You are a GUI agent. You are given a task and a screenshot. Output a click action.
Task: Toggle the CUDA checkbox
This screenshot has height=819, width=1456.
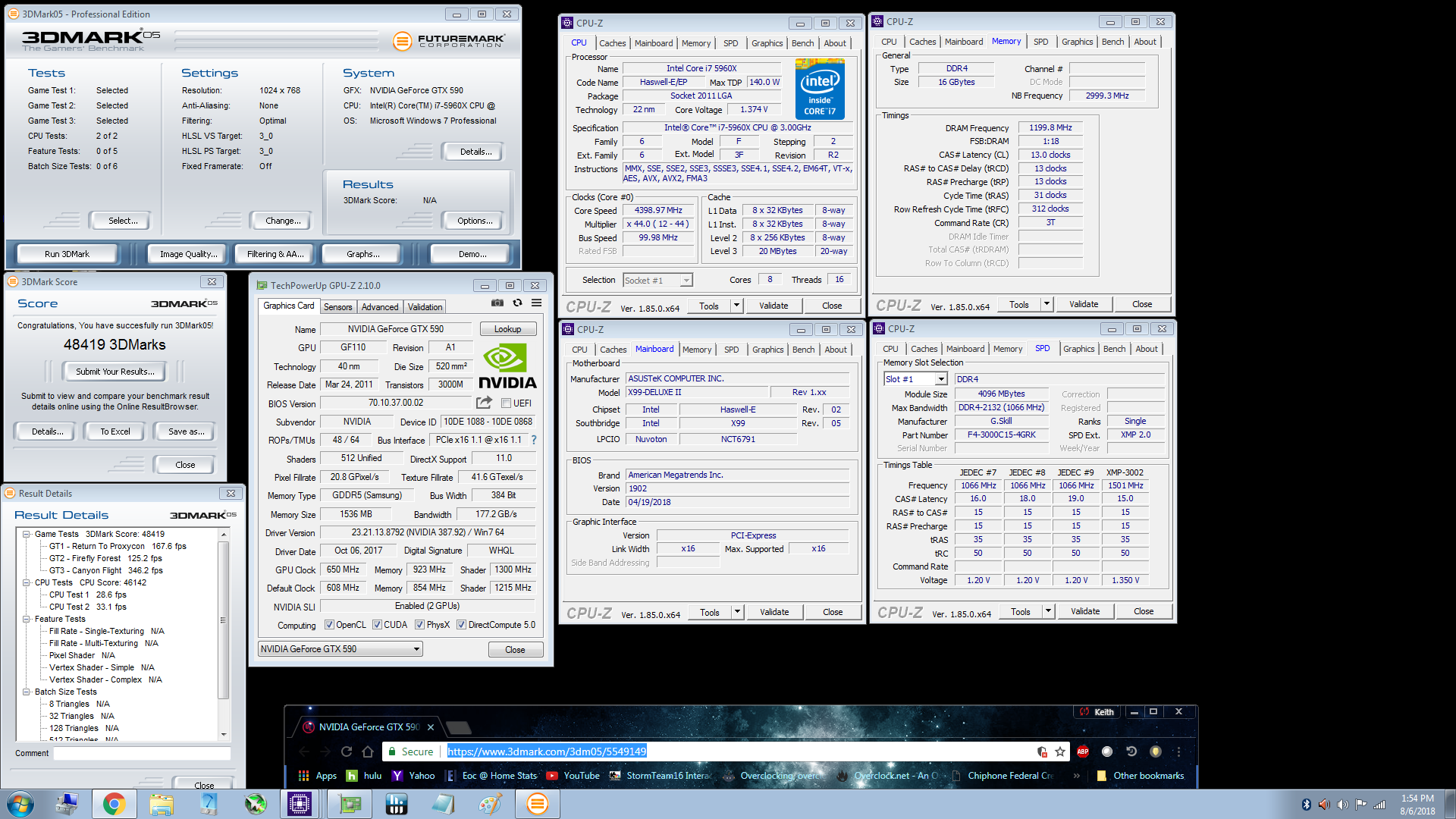(377, 625)
